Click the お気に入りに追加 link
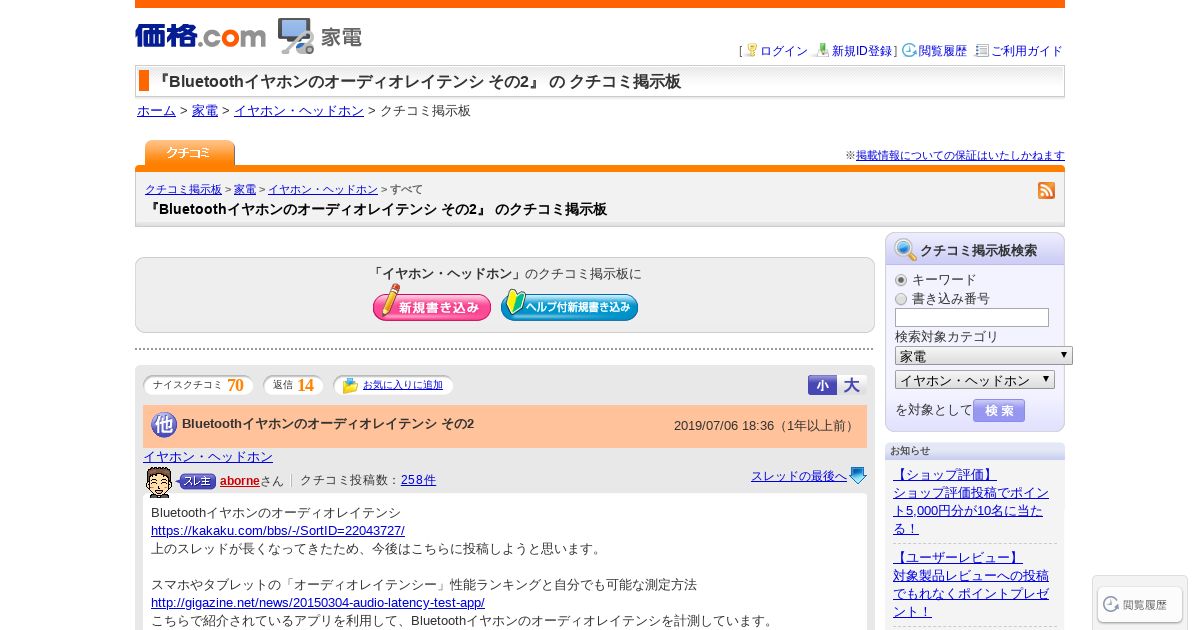1200x630 pixels. 403,385
